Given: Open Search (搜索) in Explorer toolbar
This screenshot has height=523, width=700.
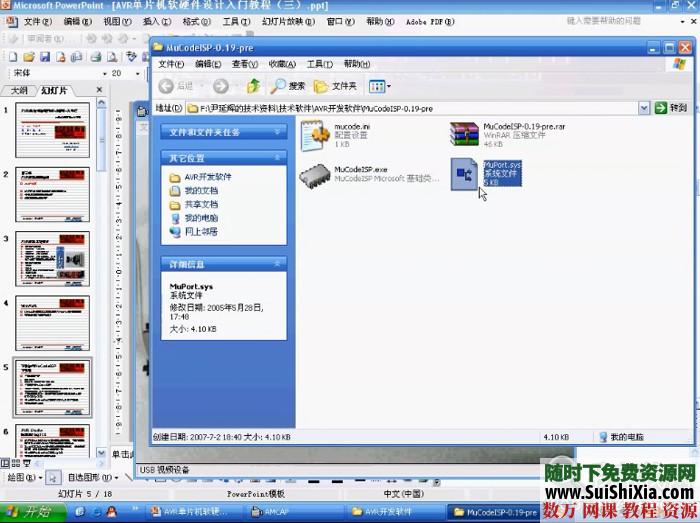Looking at the screenshot, I should 288,86.
